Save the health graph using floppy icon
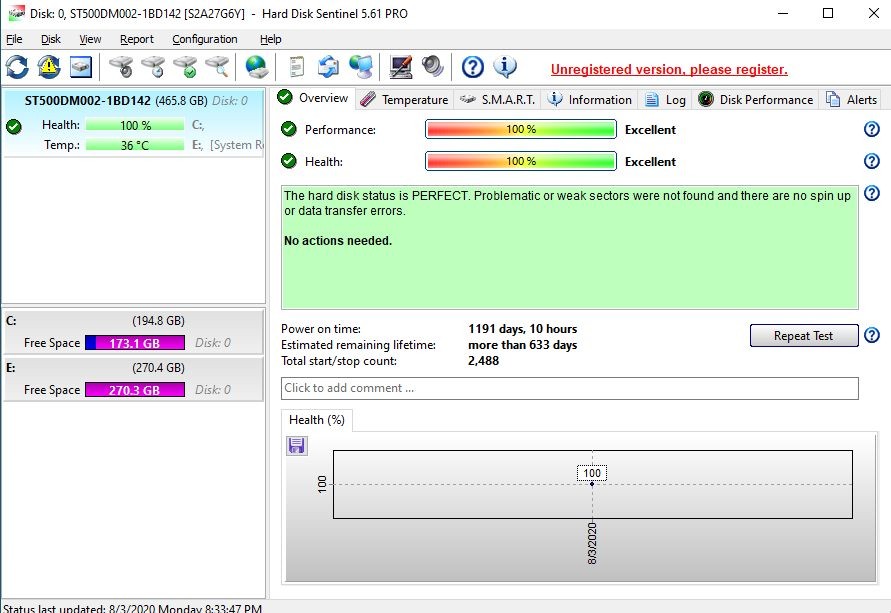891x613 pixels. [x=297, y=446]
